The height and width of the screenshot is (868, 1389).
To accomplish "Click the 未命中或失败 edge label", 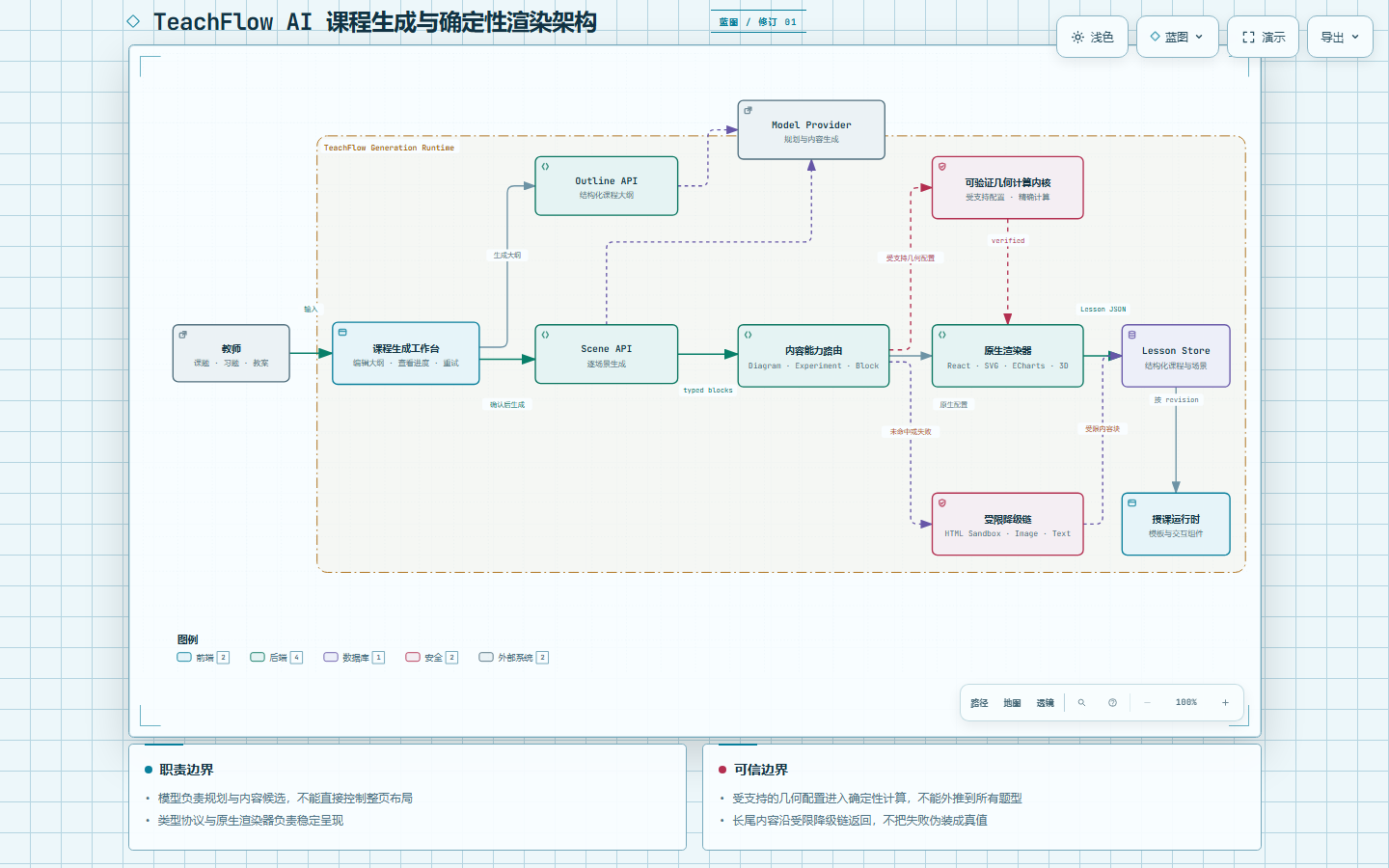I will (x=911, y=432).
